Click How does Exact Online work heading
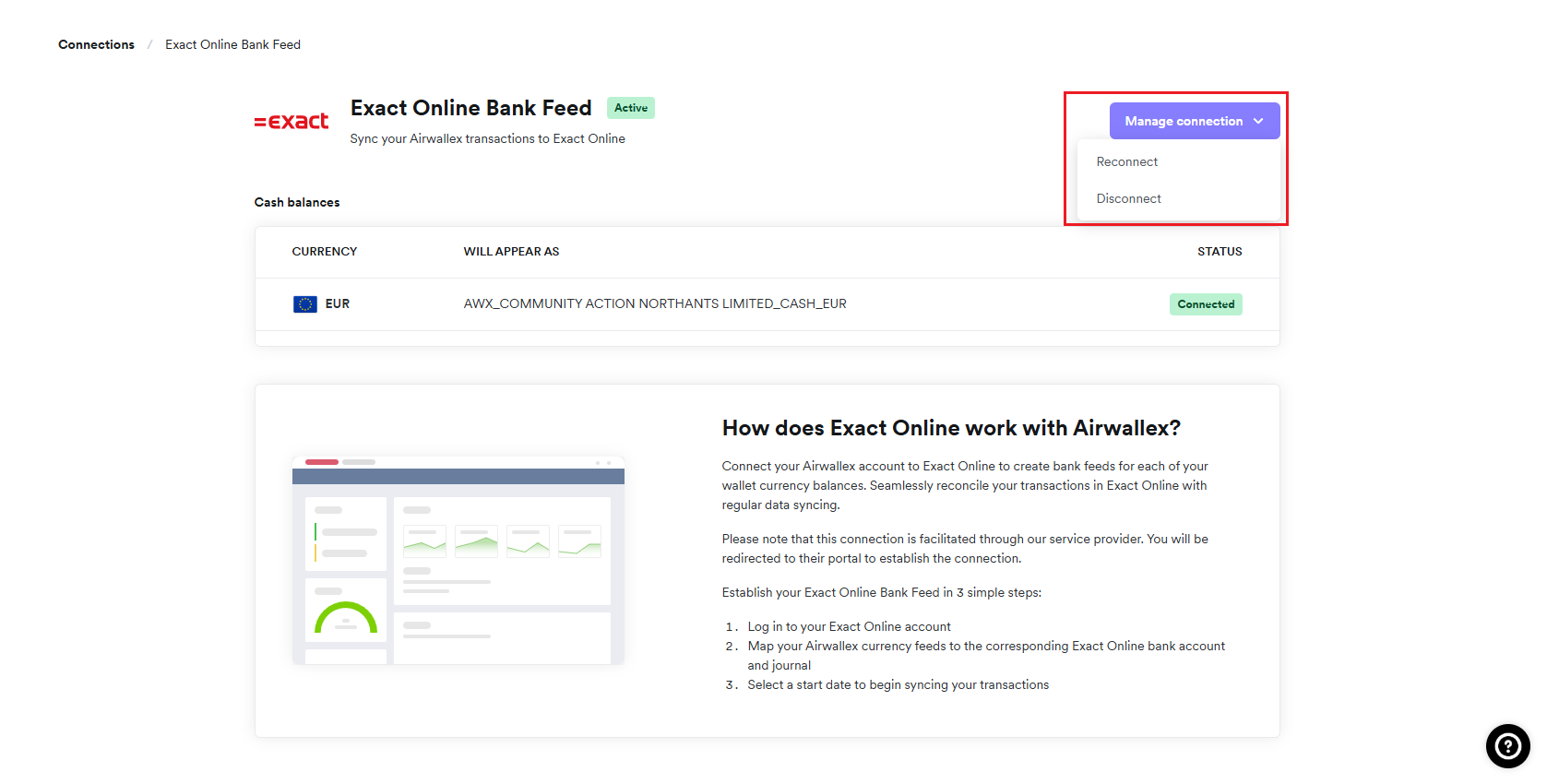The width and height of the screenshot is (1547, 784). point(951,428)
